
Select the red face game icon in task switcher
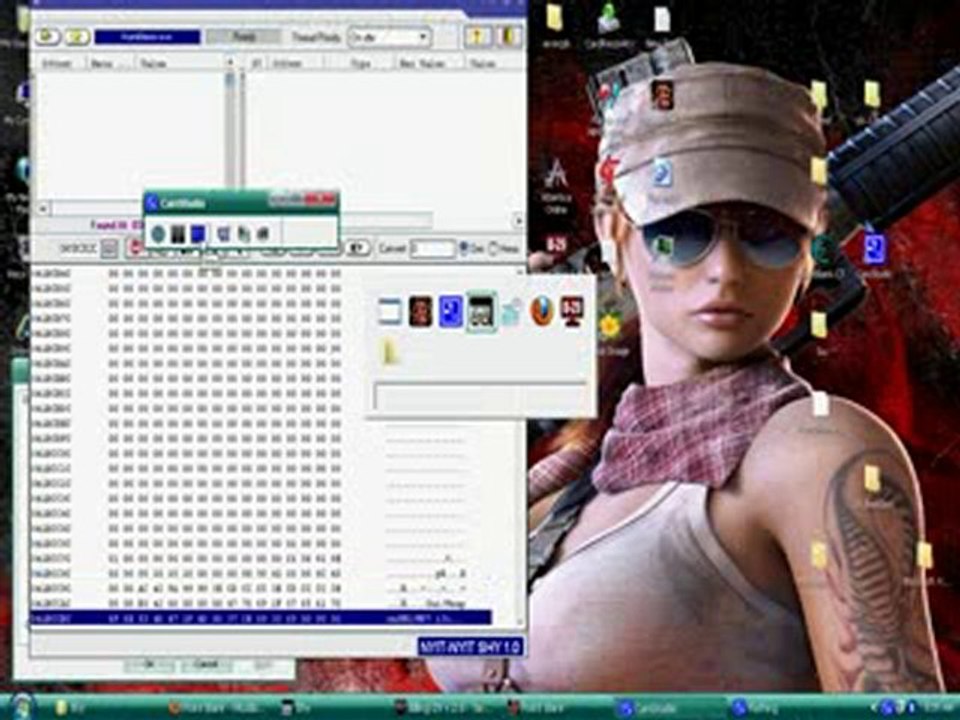click(x=421, y=312)
